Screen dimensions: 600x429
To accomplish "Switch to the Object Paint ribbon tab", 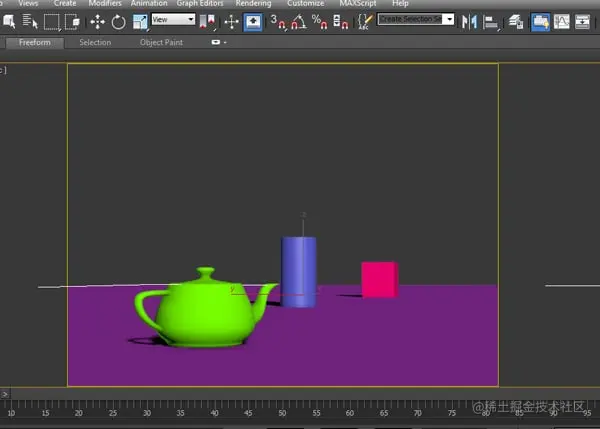I will [161, 42].
